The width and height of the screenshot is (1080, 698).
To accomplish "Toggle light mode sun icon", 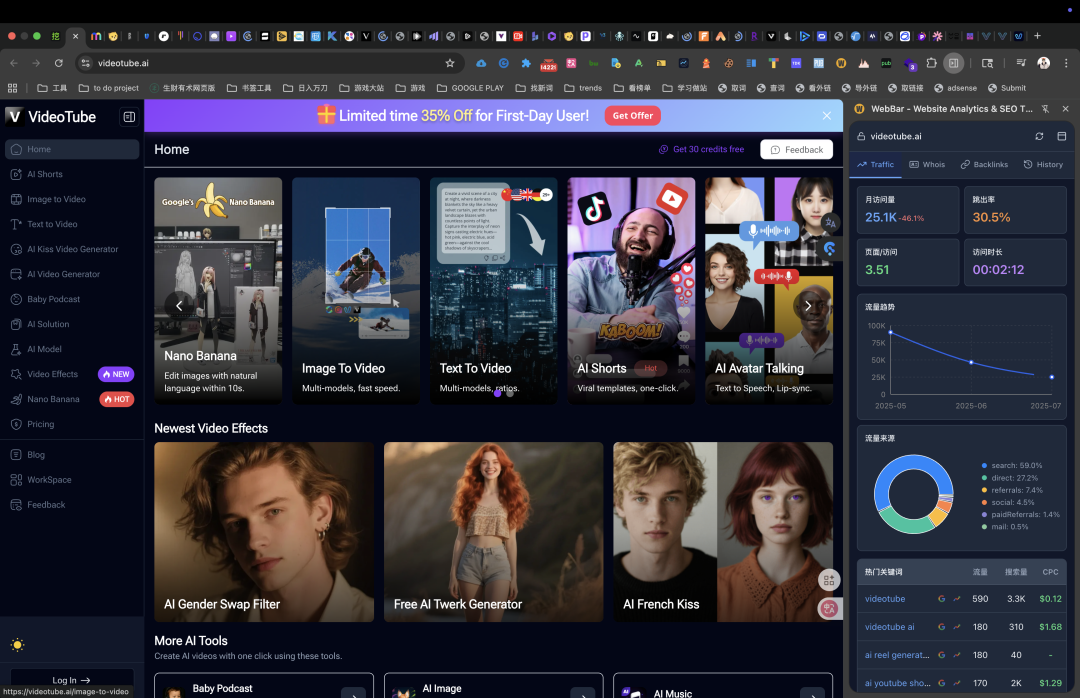I will 18,645.
